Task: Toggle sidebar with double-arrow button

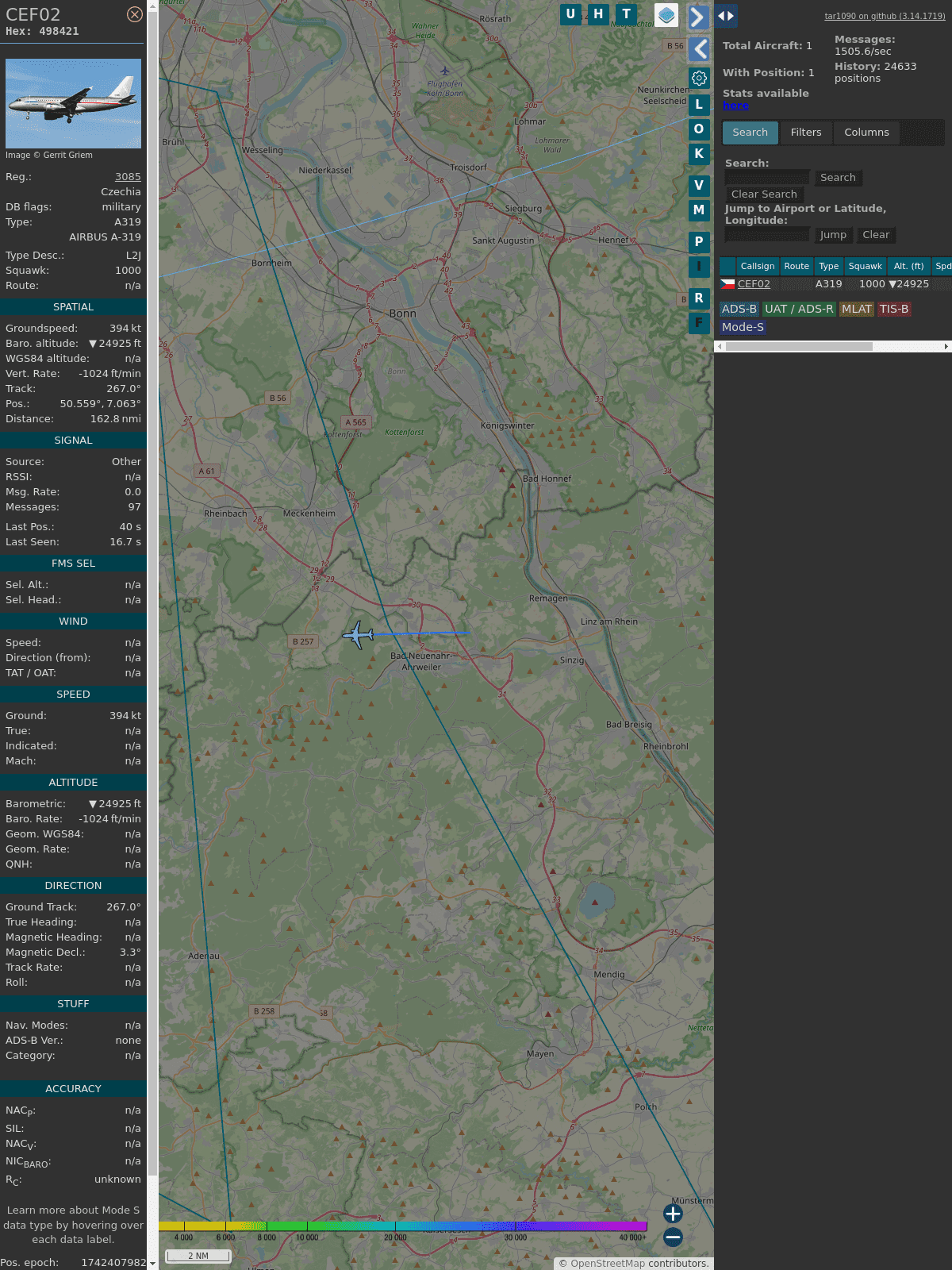Action: point(726,16)
